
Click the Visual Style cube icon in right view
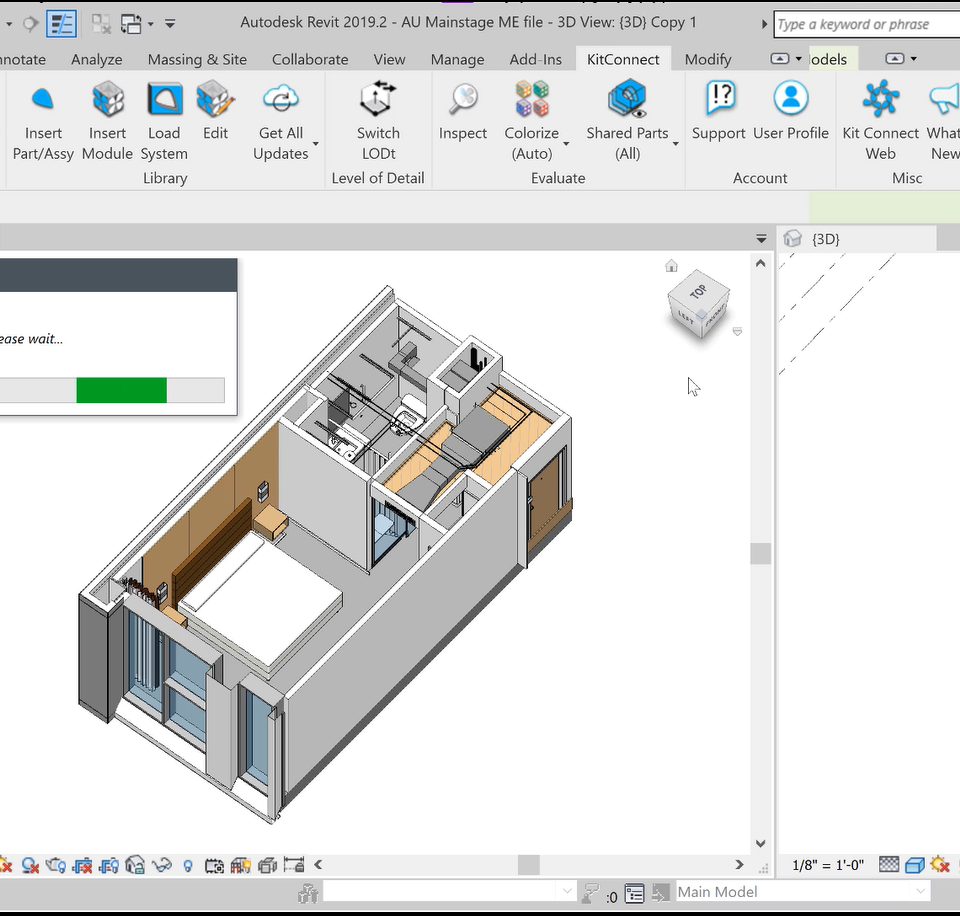[915, 865]
